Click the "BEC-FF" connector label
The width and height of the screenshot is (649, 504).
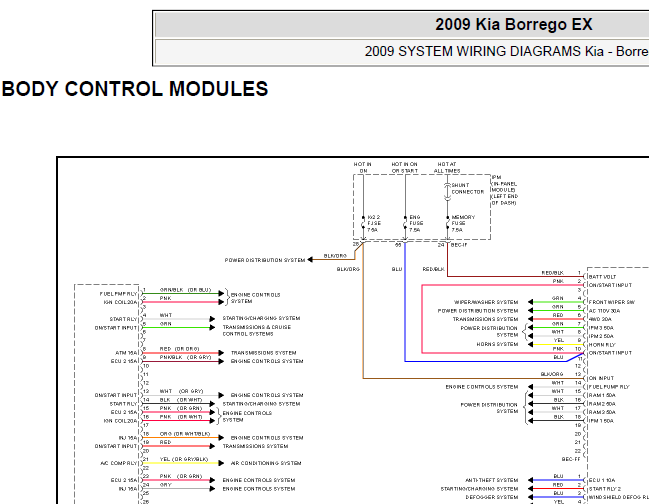pyautogui.click(x=571, y=459)
